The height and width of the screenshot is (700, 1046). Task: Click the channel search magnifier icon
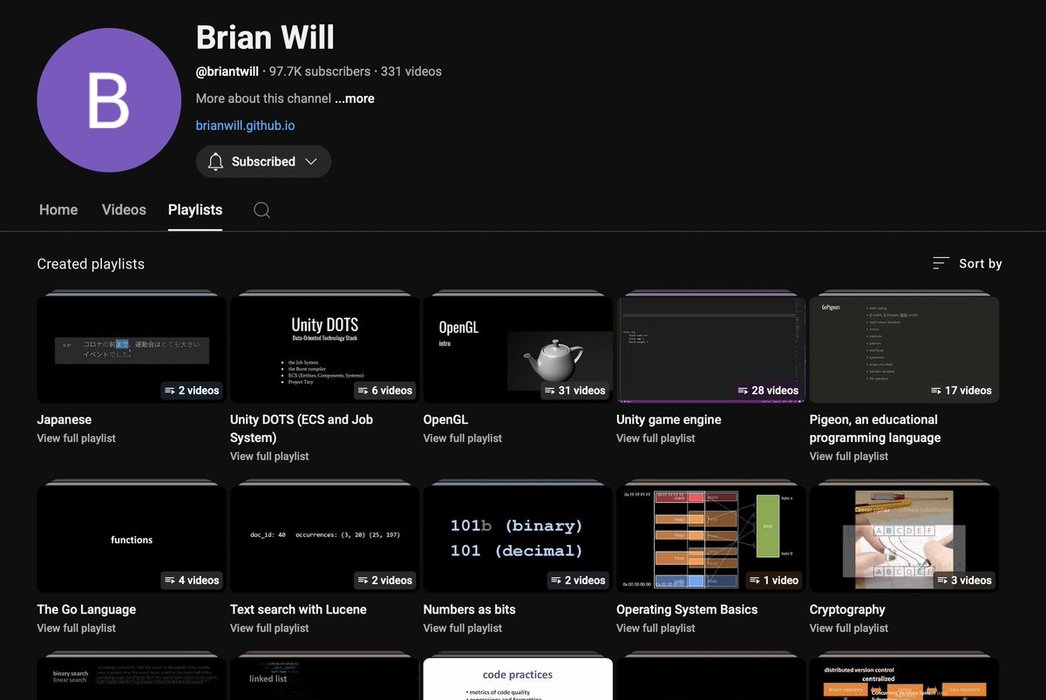[x=262, y=210]
